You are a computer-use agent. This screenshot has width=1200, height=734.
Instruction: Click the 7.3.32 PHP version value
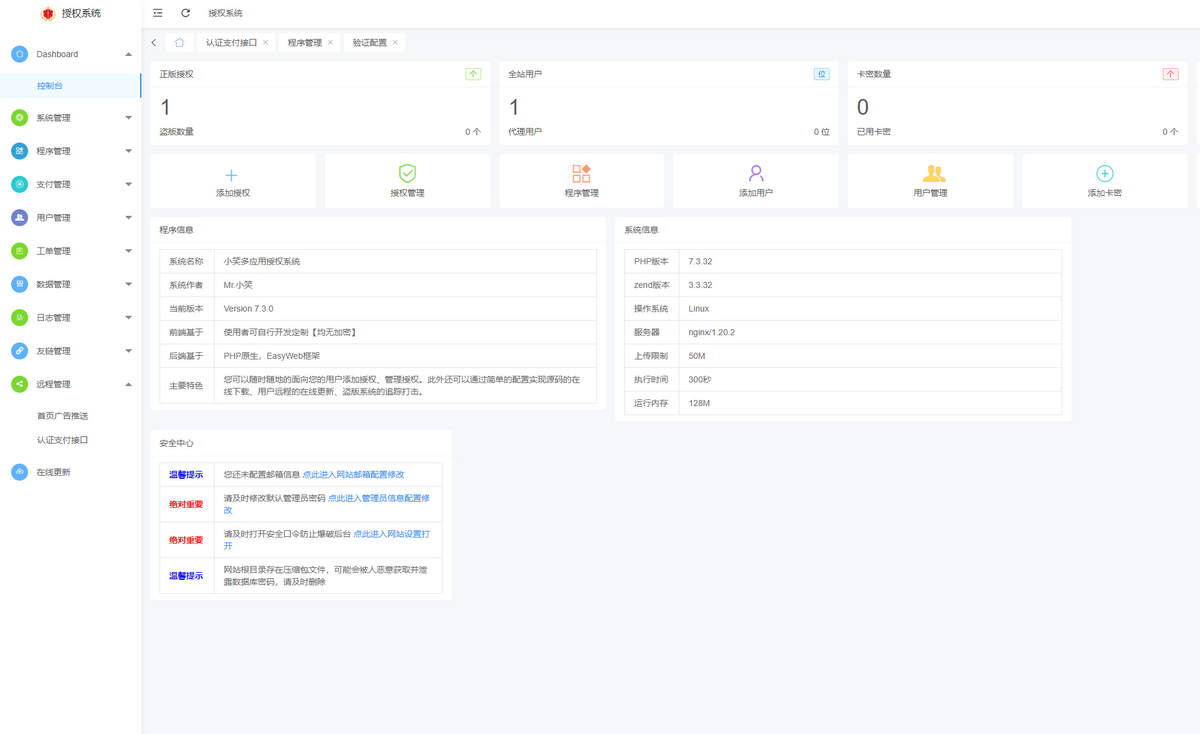click(700, 261)
